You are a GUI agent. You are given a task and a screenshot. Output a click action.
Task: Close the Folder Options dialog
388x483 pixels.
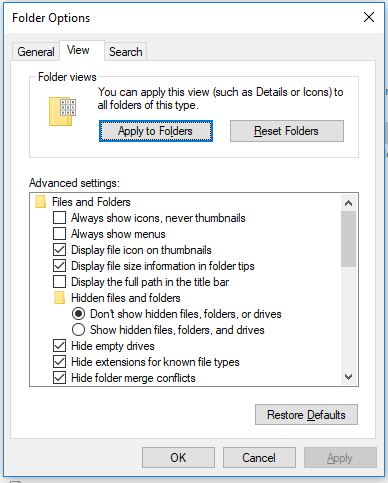[x=369, y=17]
